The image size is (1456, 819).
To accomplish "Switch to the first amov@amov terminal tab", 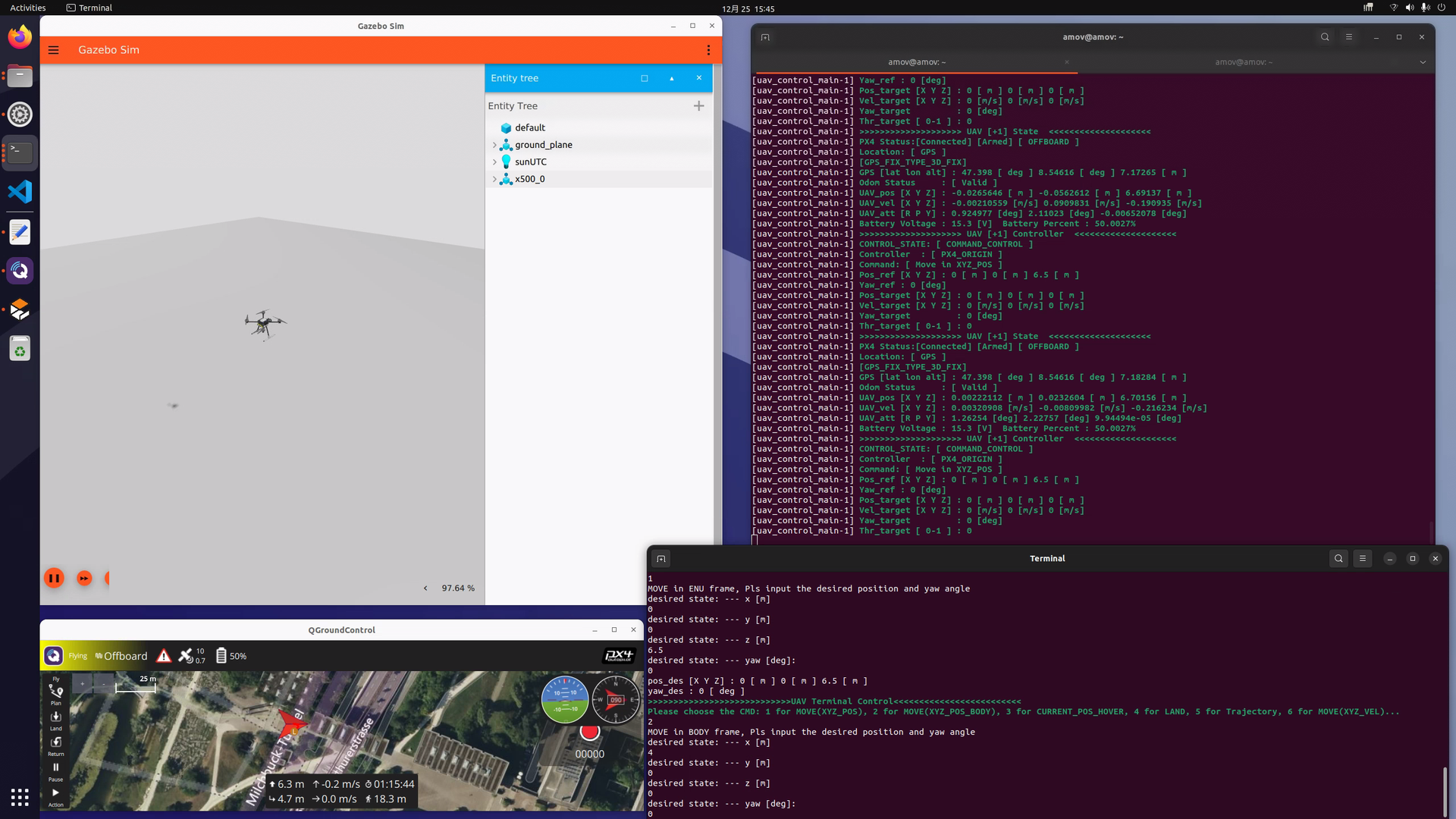I will (x=917, y=62).
